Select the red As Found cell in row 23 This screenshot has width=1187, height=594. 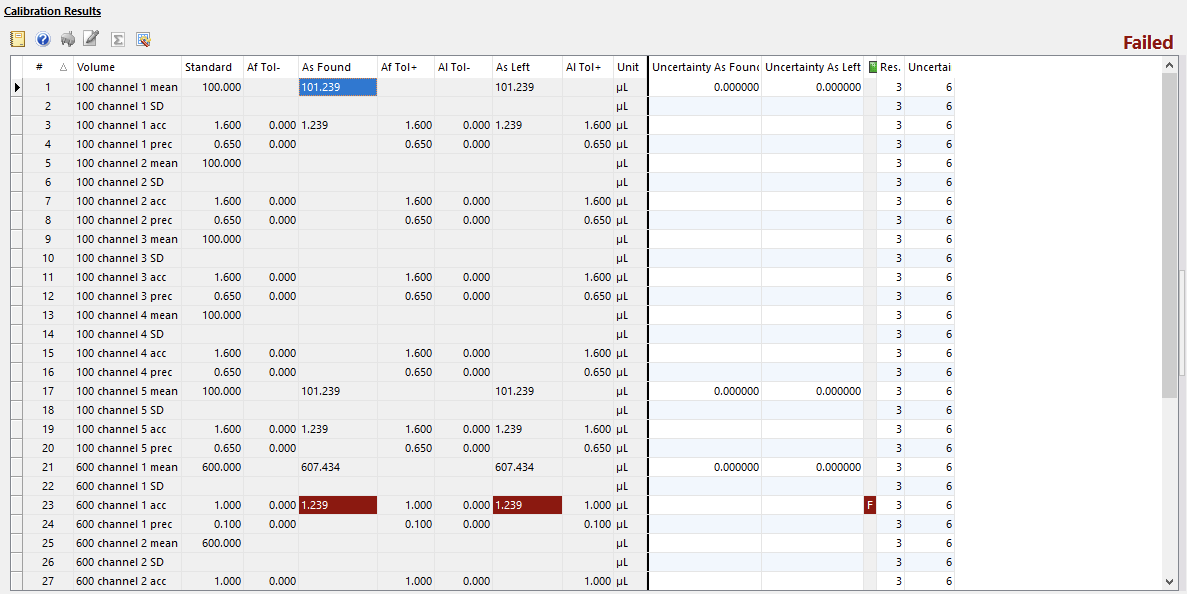pyautogui.click(x=338, y=505)
